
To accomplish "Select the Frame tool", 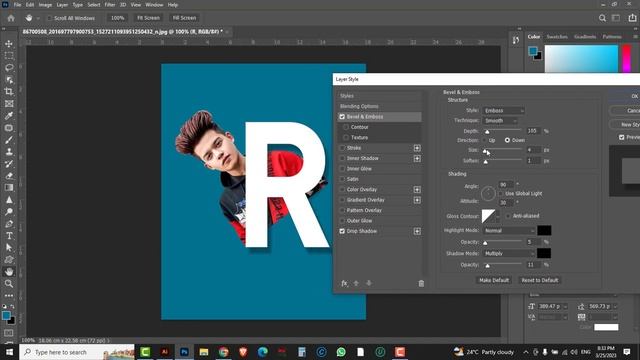I will click(9, 104).
